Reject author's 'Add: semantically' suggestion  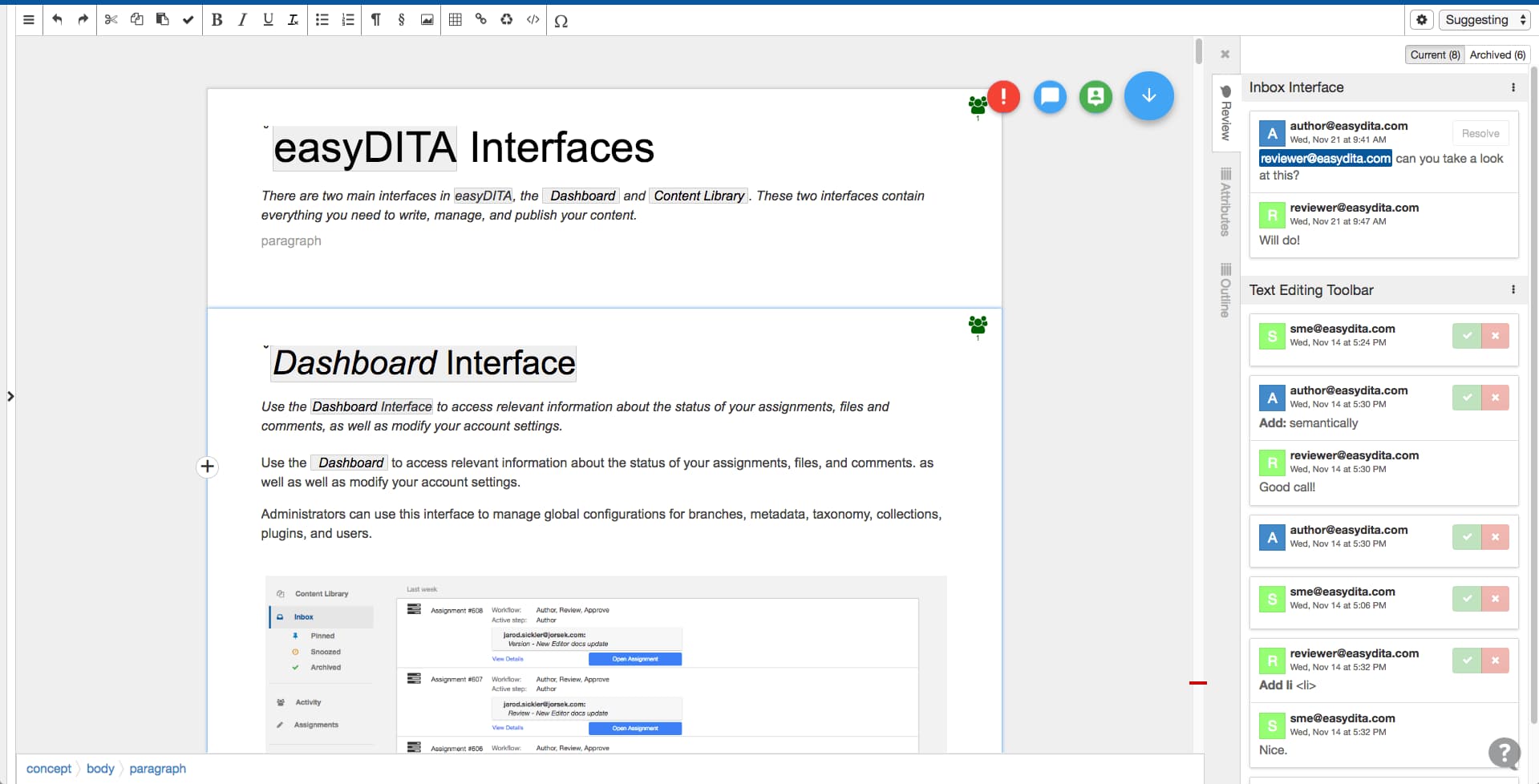coord(1495,398)
